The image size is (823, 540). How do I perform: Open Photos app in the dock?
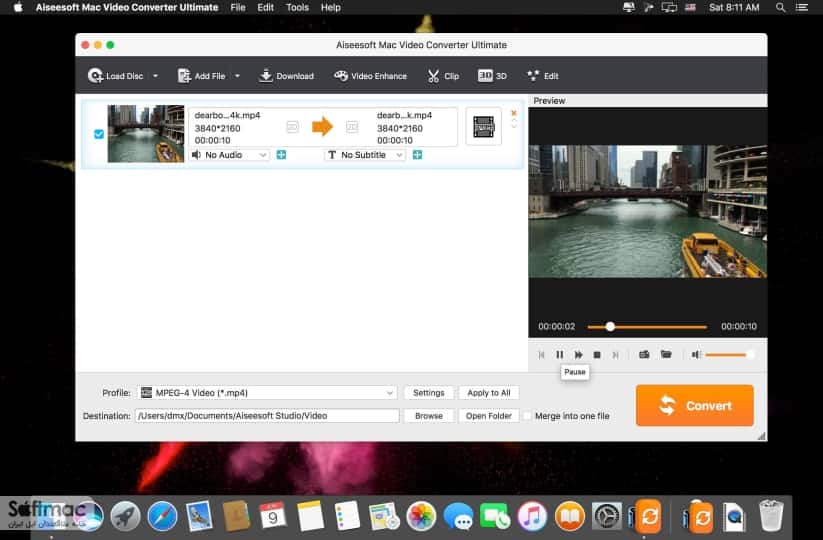tap(421, 516)
